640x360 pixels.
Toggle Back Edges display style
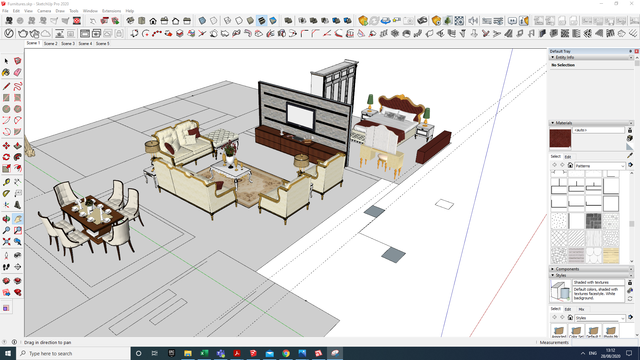tap(213, 21)
